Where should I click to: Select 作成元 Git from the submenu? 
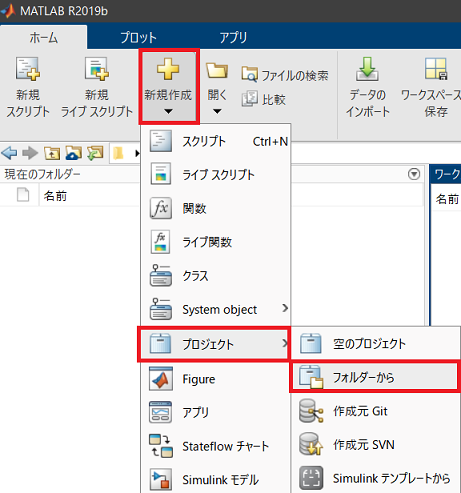pyautogui.click(x=376, y=411)
